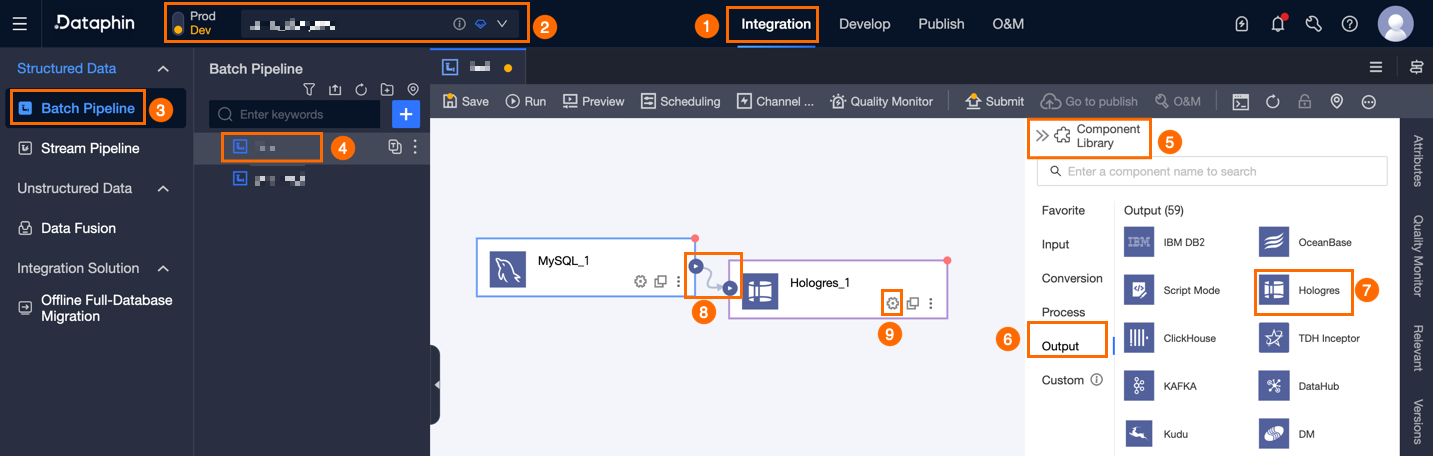
Task: Click the Hologres output component icon
Action: (x=1274, y=290)
